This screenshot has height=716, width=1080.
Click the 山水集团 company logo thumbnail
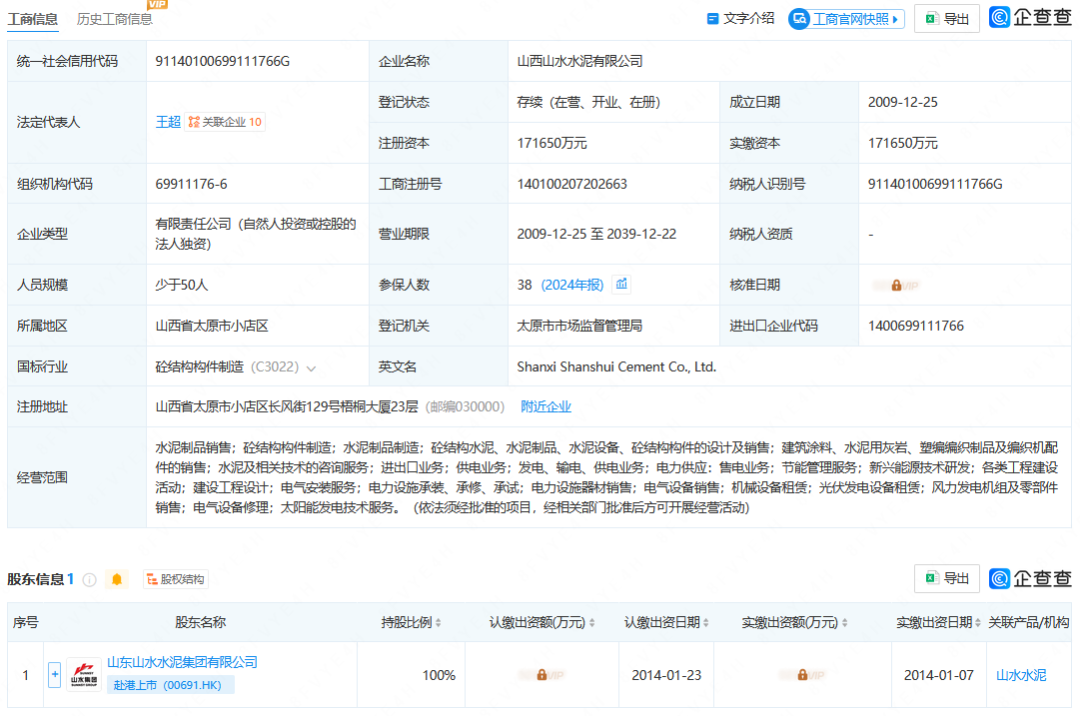coord(84,675)
